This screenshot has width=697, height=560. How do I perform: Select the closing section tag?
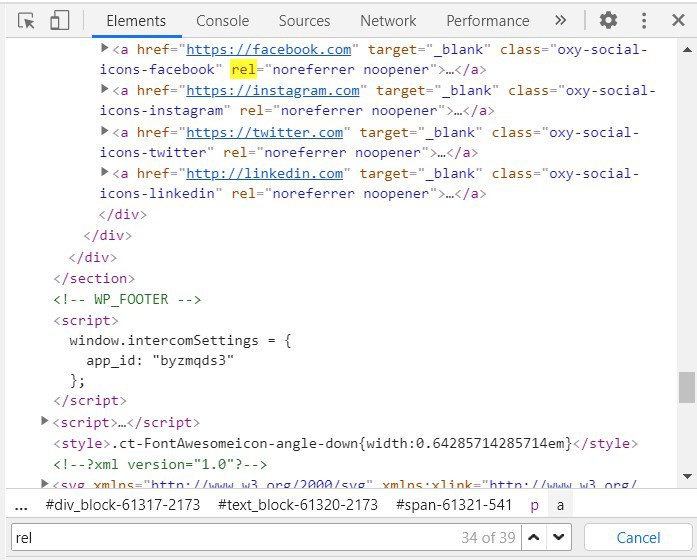click(94, 279)
